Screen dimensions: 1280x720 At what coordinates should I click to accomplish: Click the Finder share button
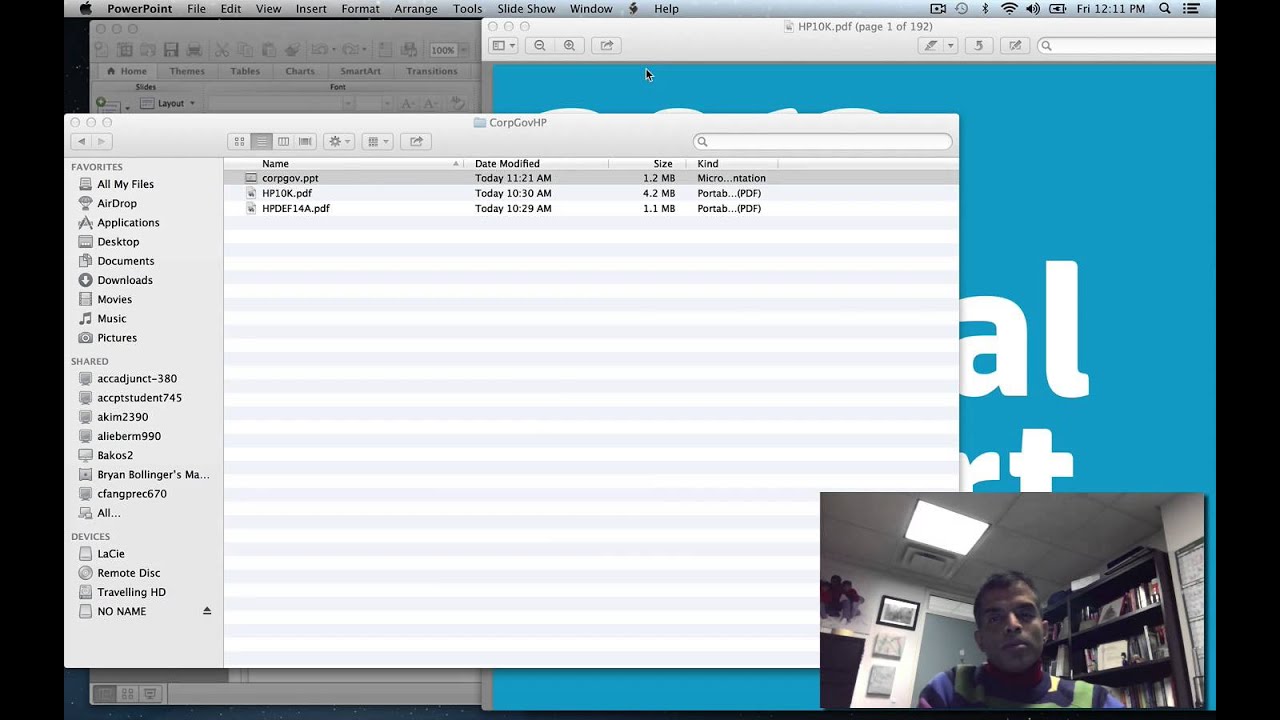pyautogui.click(x=416, y=141)
